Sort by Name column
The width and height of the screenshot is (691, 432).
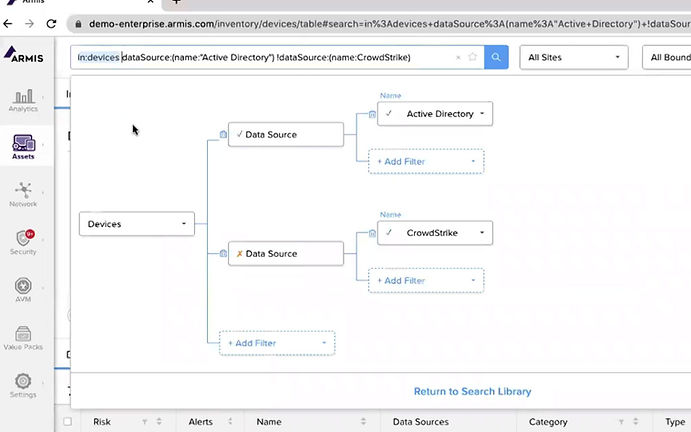(x=363, y=421)
